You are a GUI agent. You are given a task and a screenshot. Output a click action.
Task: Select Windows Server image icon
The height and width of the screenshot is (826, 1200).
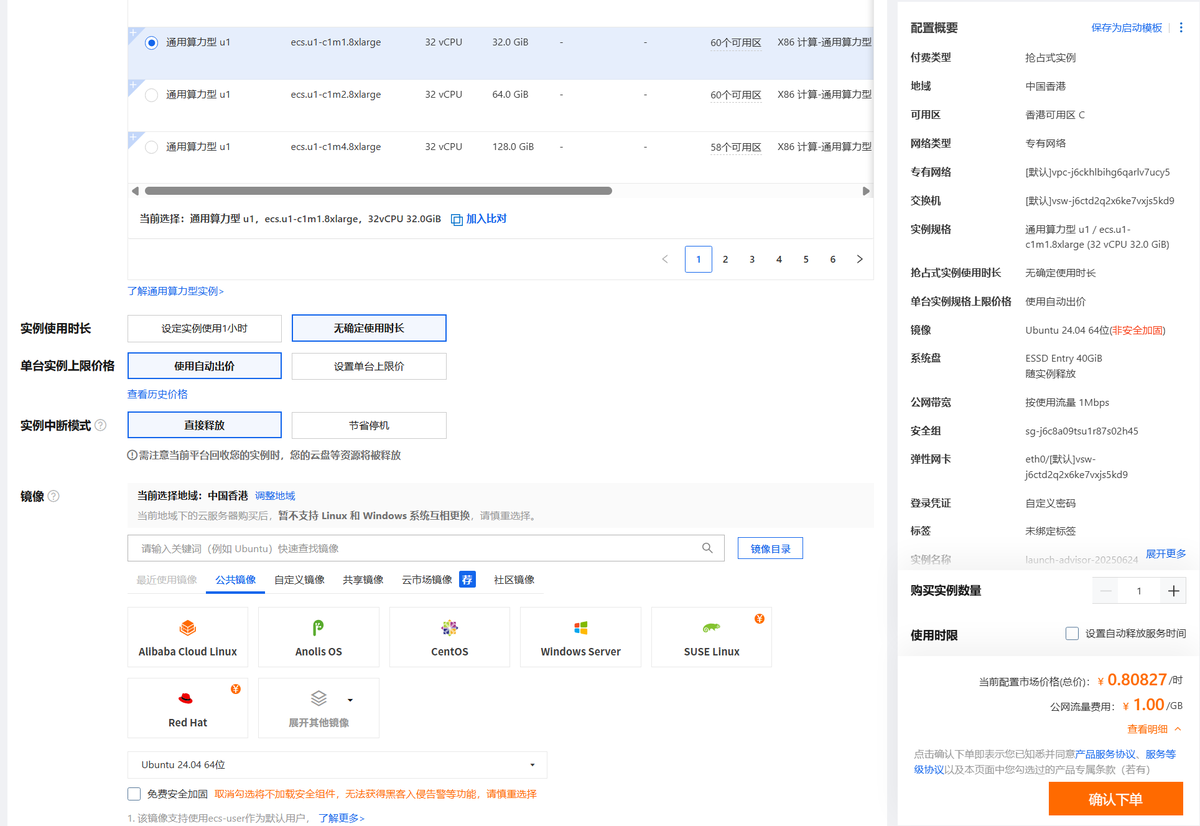click(580, 629)
